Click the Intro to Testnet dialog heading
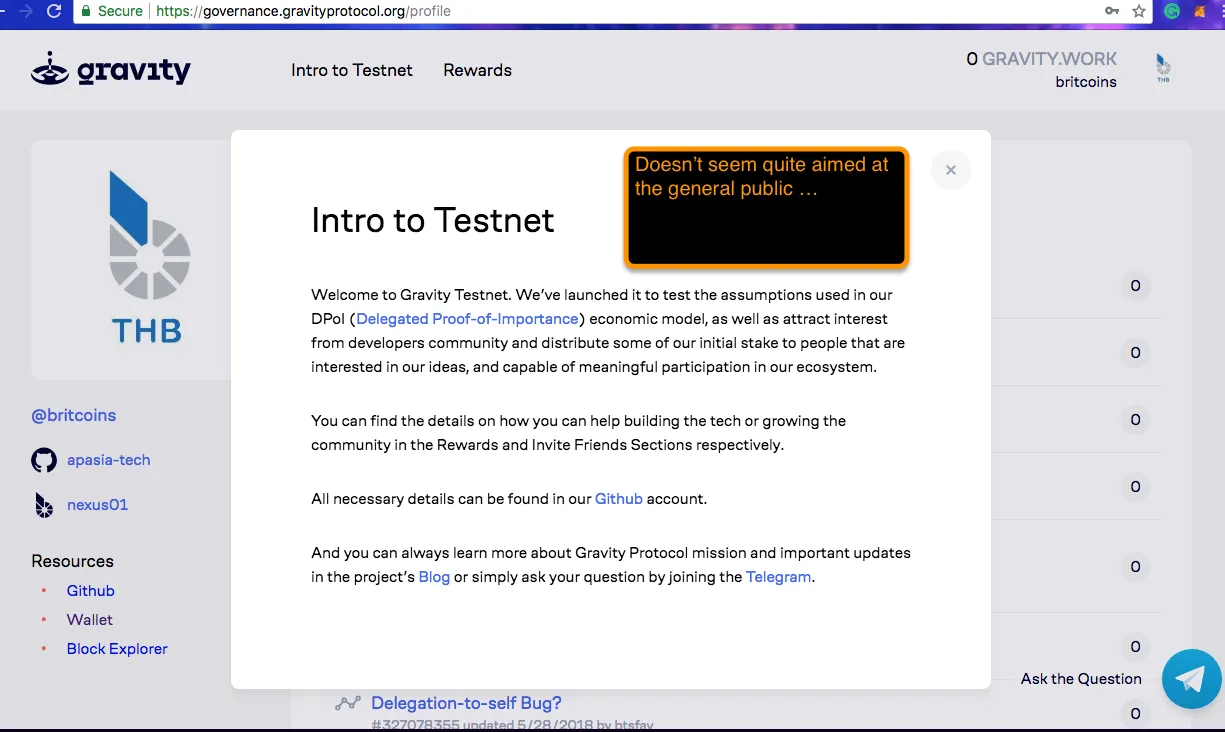Screen dimensions: 1225x732 point(432,220)
